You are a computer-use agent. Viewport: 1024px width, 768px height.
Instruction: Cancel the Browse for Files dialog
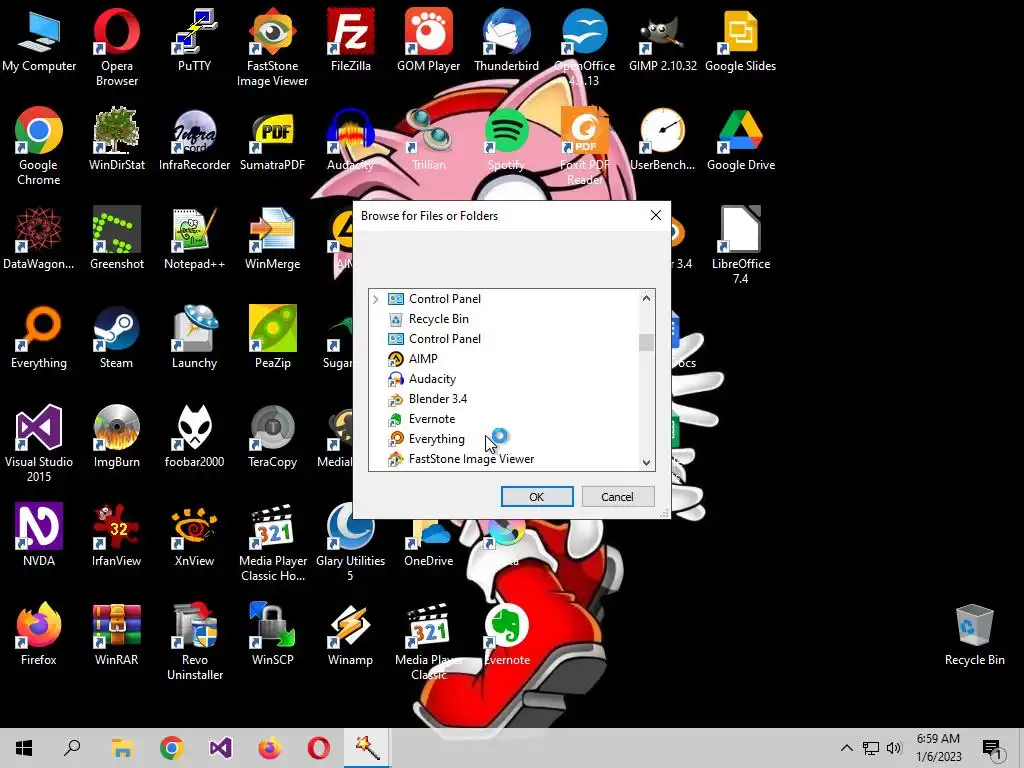click(x=617, y=497)
